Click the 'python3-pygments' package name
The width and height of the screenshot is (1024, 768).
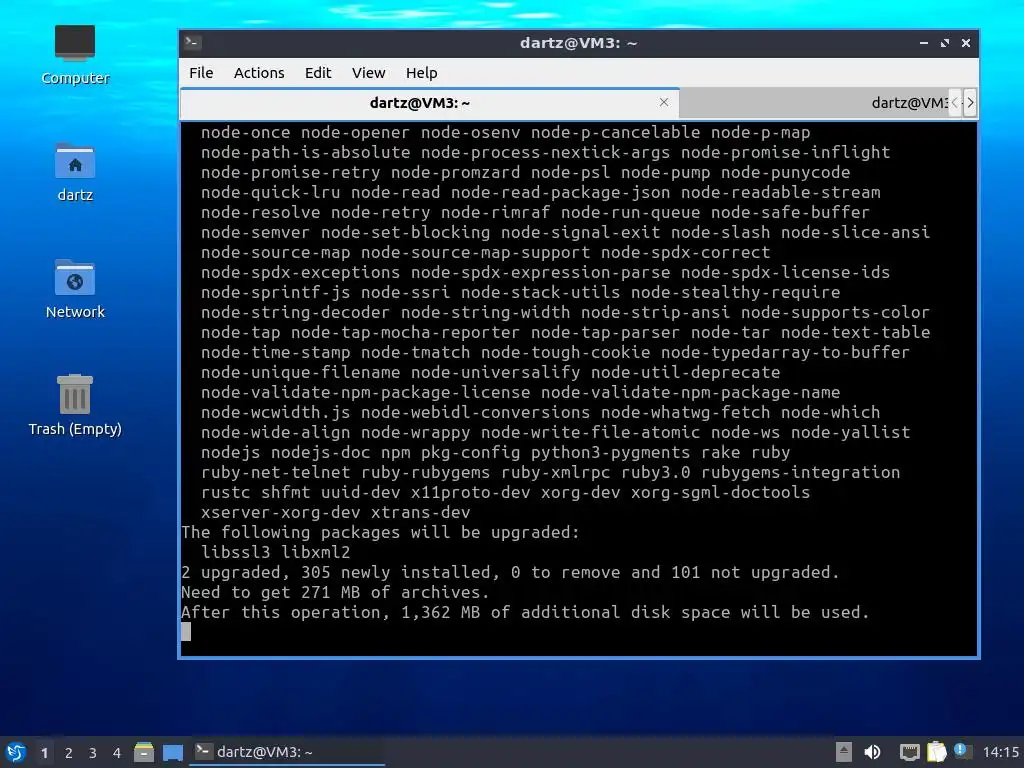610,452
